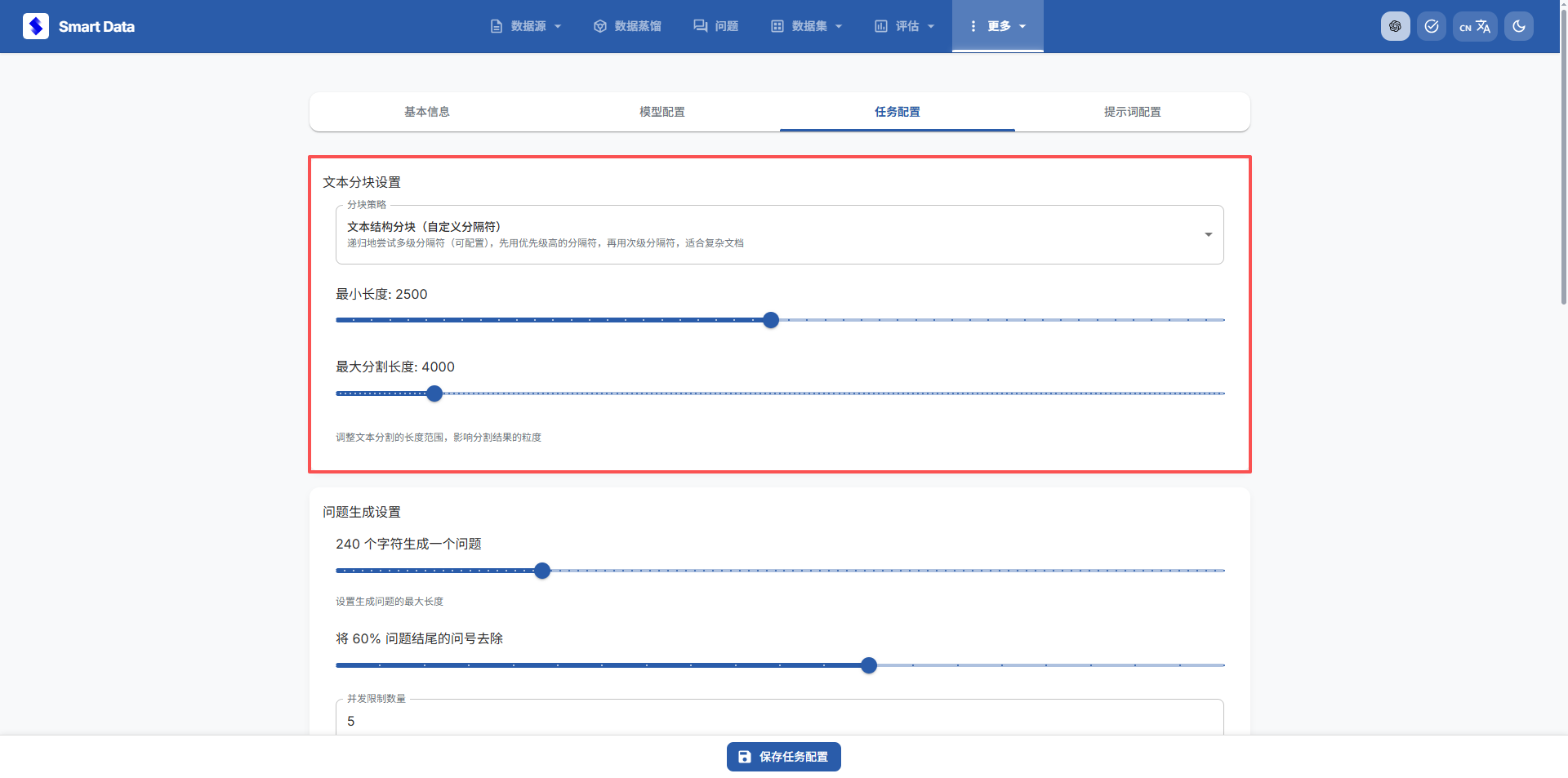Expand the 数据源 dropdown menu
Viewport: 1568px width, 778px height.
(526, 26)
